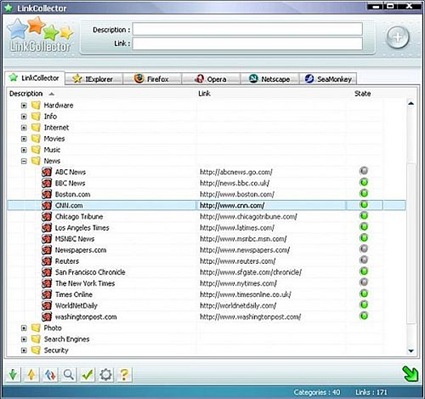425x399 pixels.
Task: Click the Links : 171 status text
Action: (371, 392)
